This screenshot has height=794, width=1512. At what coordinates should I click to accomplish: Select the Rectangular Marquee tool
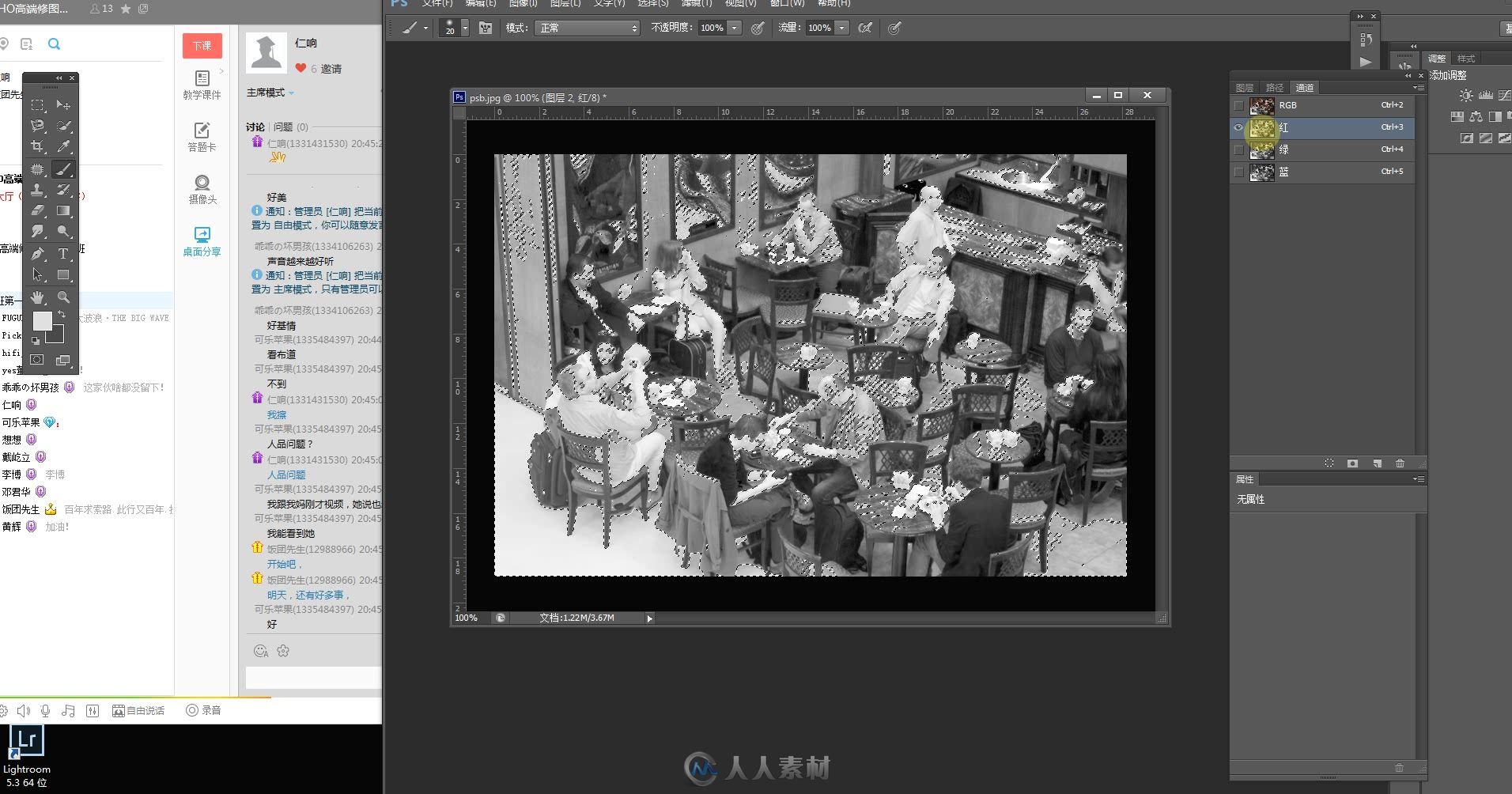coord(37,104)
